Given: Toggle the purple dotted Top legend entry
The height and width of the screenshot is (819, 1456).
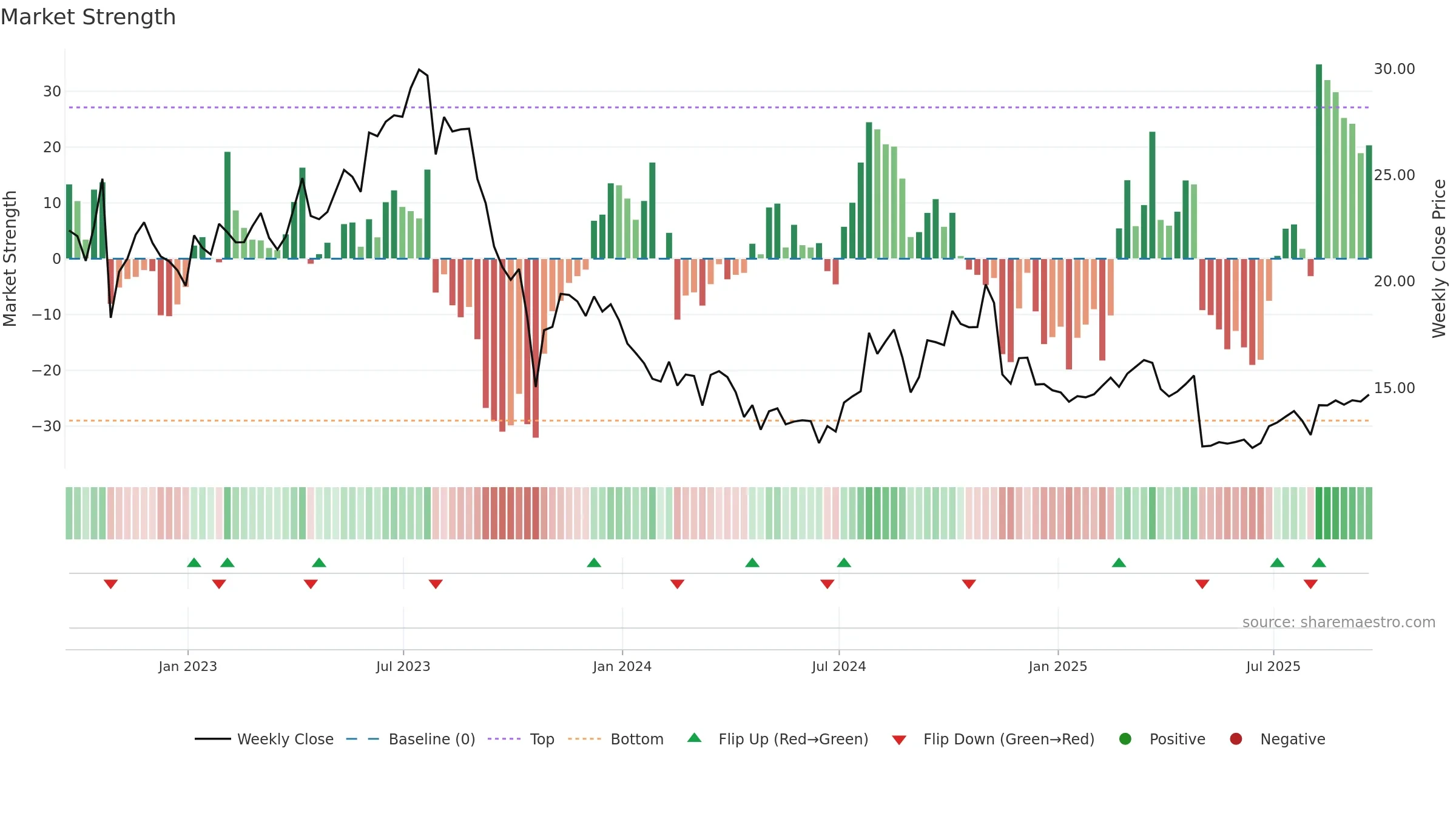Looking at the screenshot, I should [x=521, y=739].
